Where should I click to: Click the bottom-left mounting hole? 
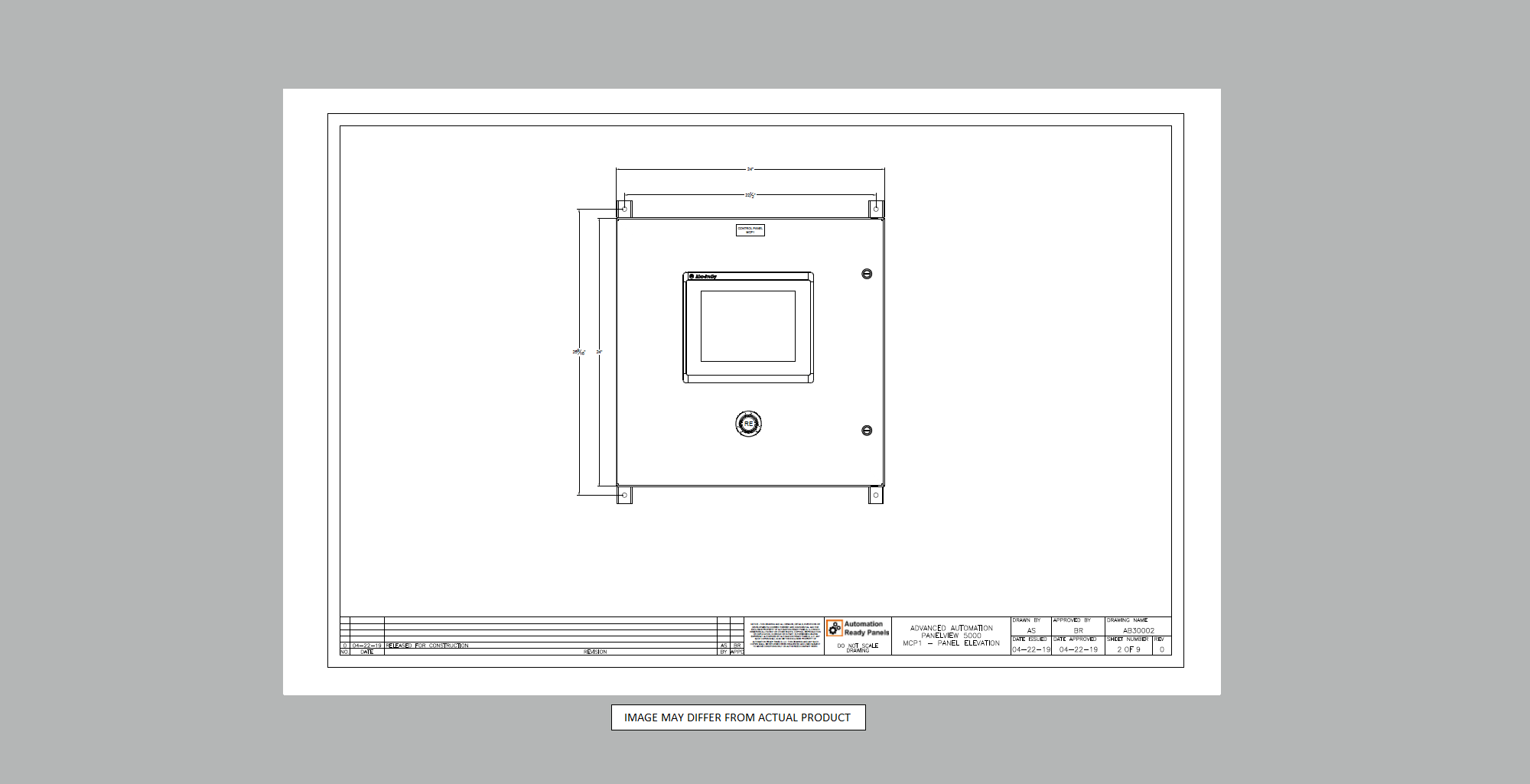624,496
